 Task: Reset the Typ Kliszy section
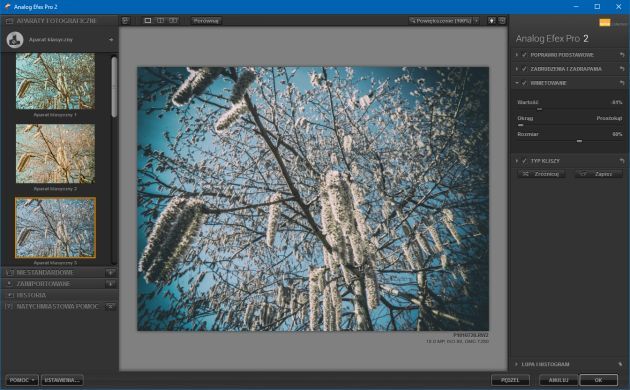click(622, 161)
